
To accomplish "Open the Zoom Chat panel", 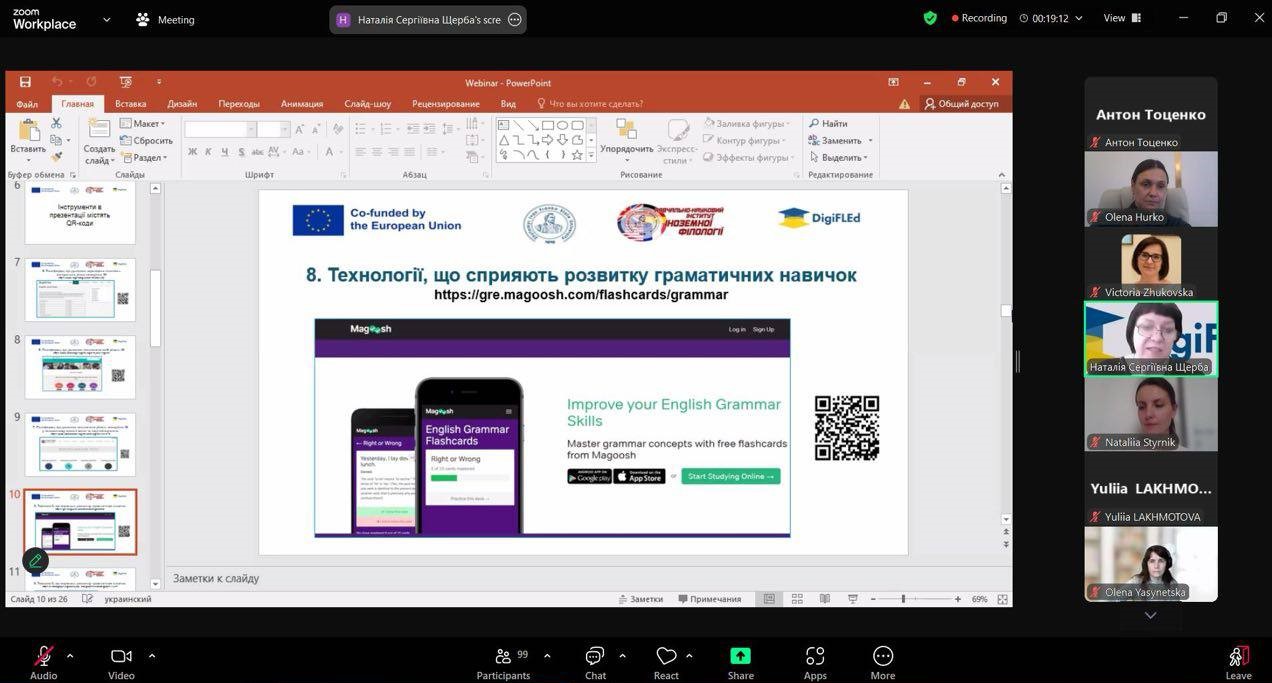I will tap(595, 663).
